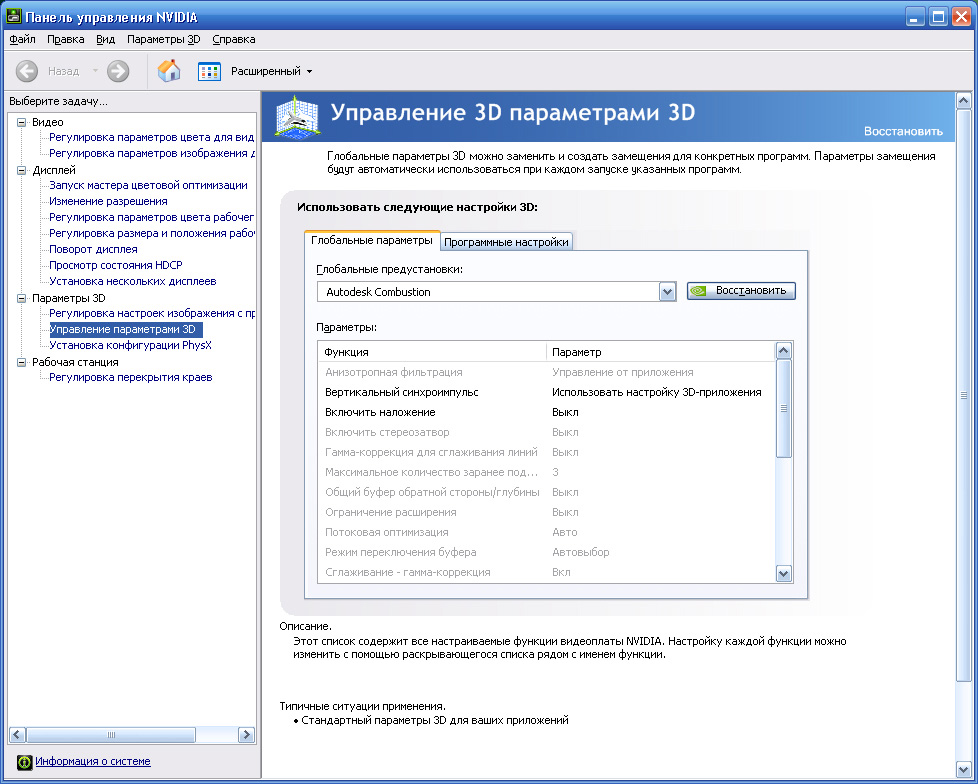Open the Home page icon
978x784 pixels.
coord(170,71)
